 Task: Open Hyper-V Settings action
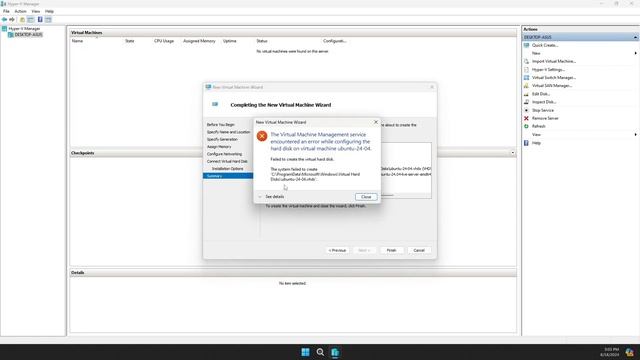click(x=548, y=69)
